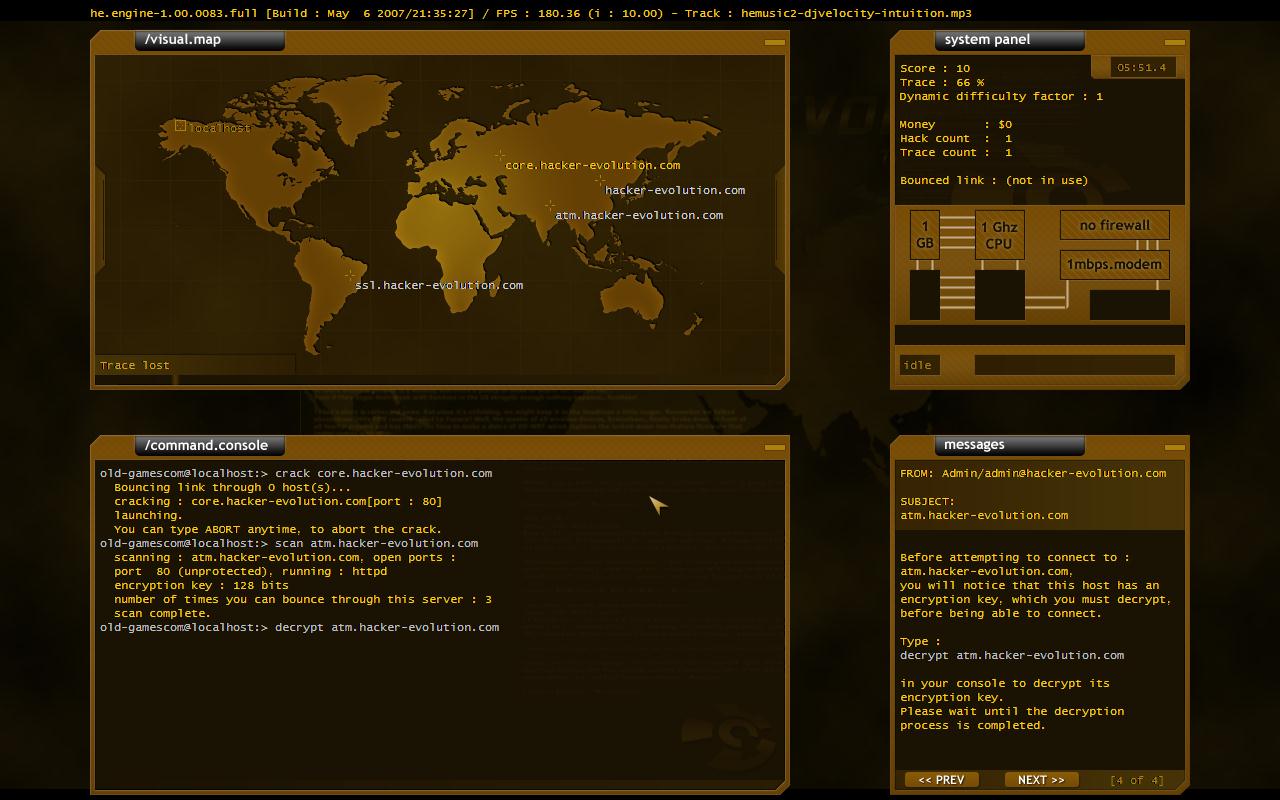1280x800 pixels.
Task: Click the system panel title tab
Action: tap(1010, 40)
